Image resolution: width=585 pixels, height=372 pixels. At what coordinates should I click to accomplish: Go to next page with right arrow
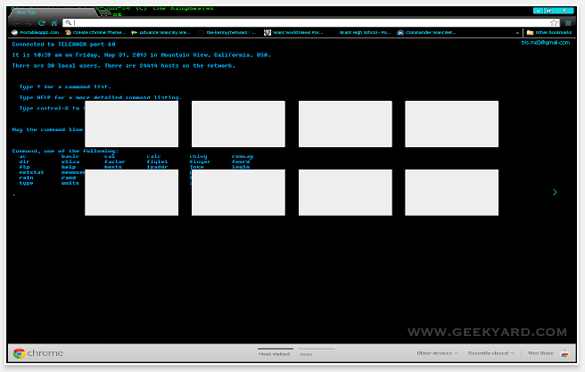[555, 192]
